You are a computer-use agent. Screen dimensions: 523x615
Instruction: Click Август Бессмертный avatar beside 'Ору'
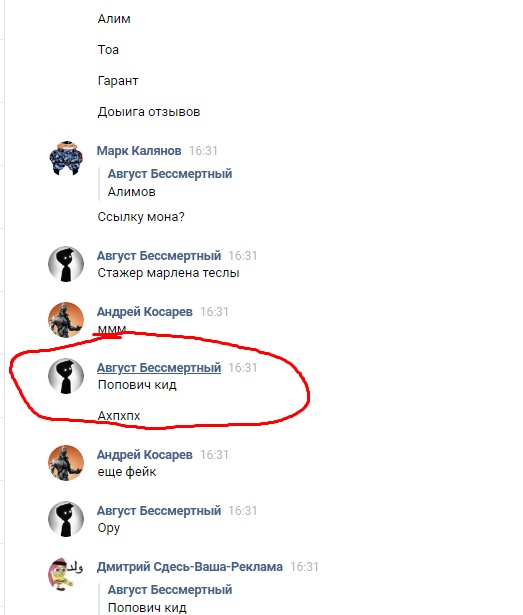coord(66,519)
